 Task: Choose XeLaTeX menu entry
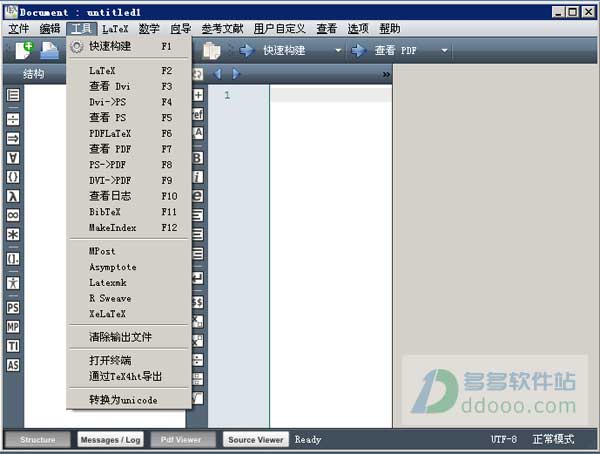[129, 314]
